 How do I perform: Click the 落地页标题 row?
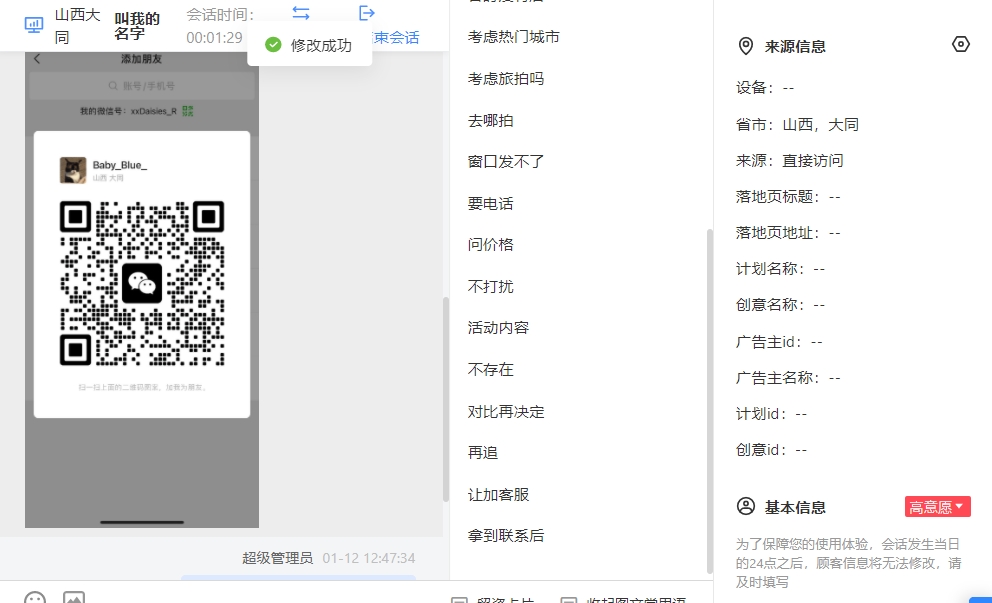(788, 197)
